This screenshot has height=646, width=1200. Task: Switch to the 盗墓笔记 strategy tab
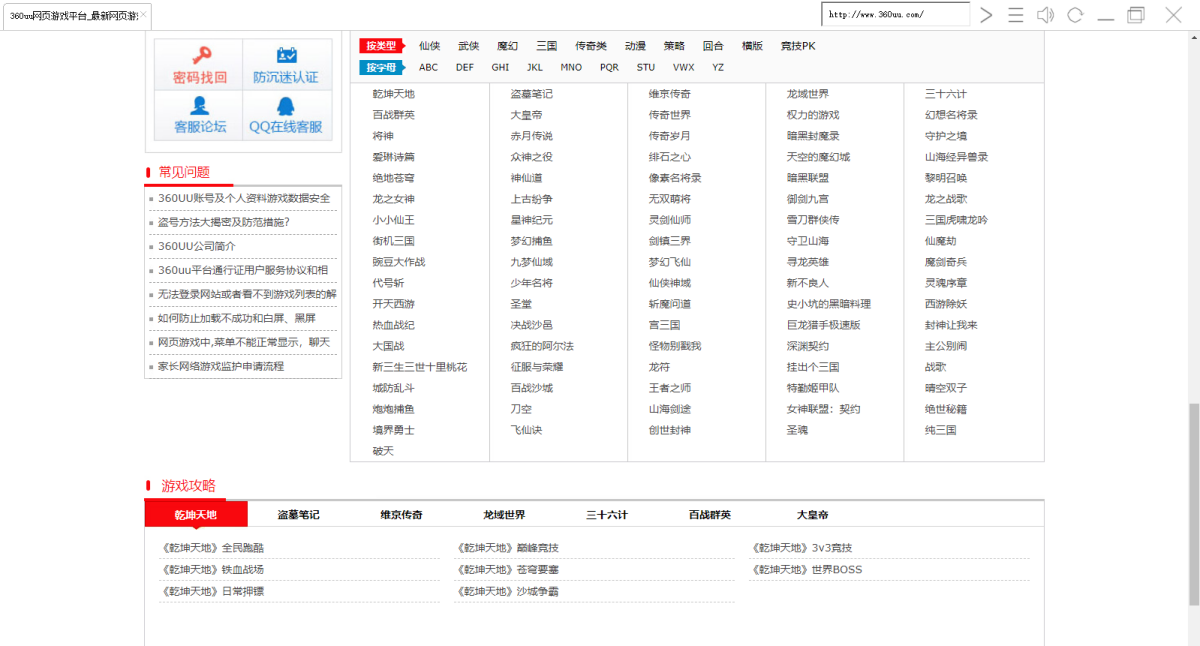[298, 515]
